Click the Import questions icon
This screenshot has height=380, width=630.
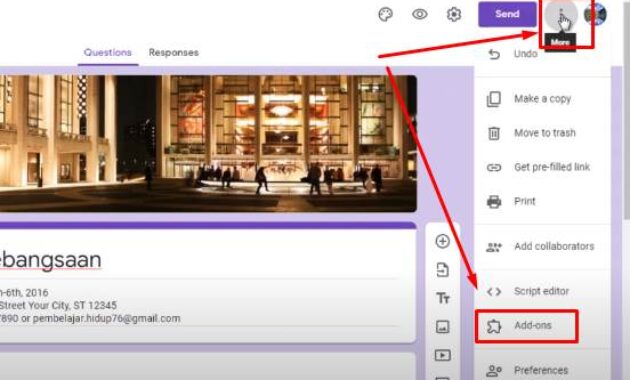point(442,270)
